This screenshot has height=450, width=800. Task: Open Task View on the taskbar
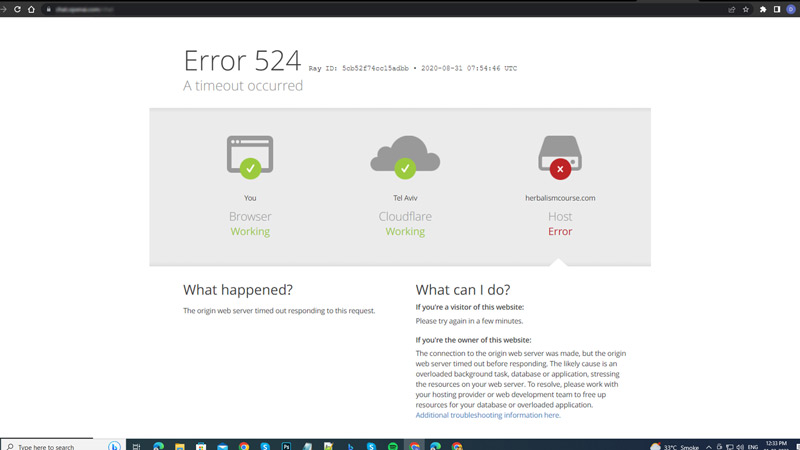[136, 446]
